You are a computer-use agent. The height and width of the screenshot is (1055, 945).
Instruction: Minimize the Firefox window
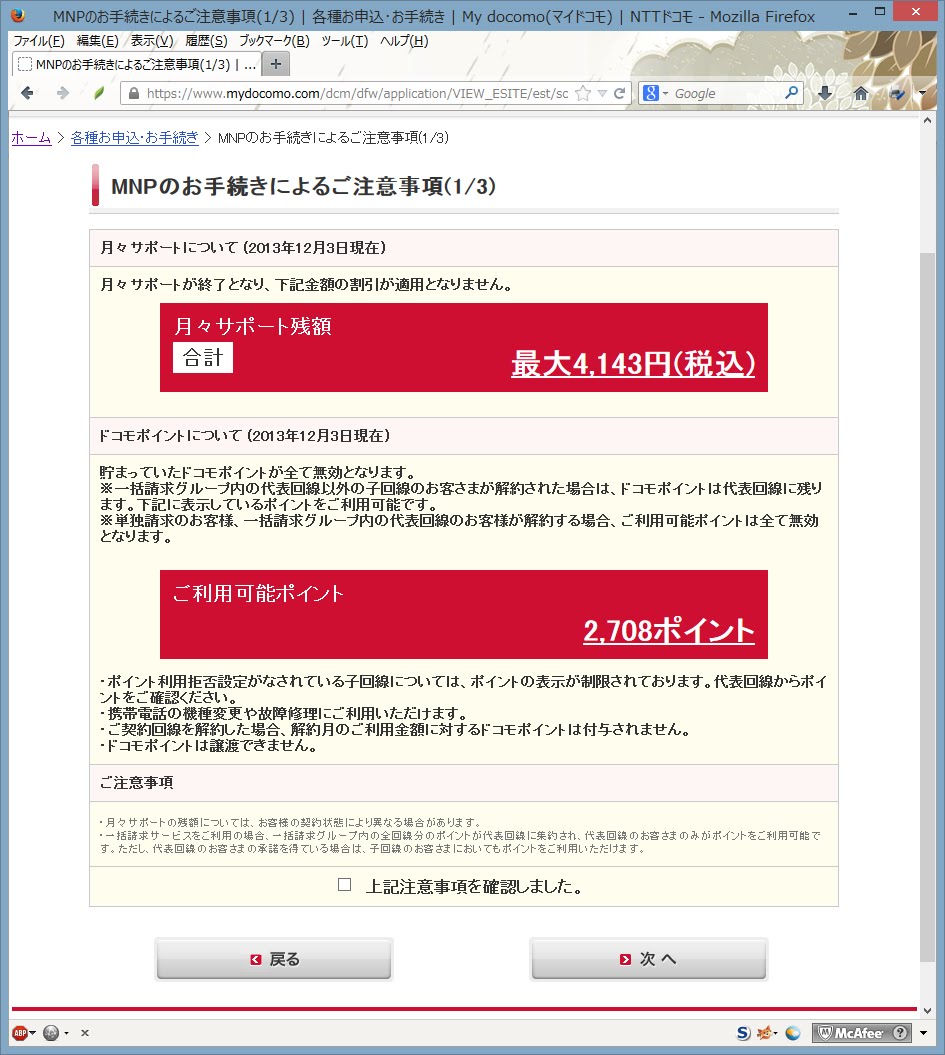853,12
